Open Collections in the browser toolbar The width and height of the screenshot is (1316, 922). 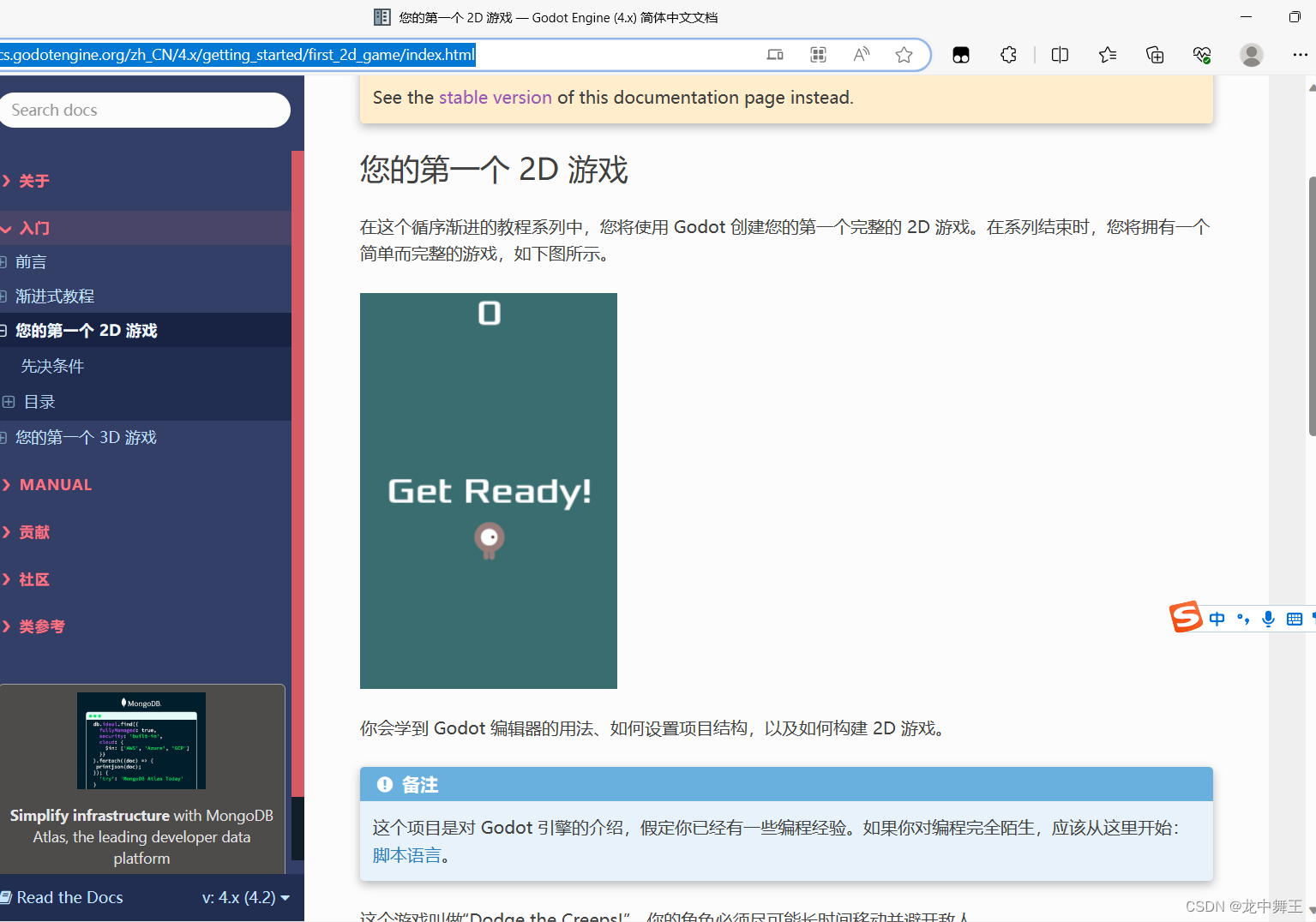point(1155,54)
